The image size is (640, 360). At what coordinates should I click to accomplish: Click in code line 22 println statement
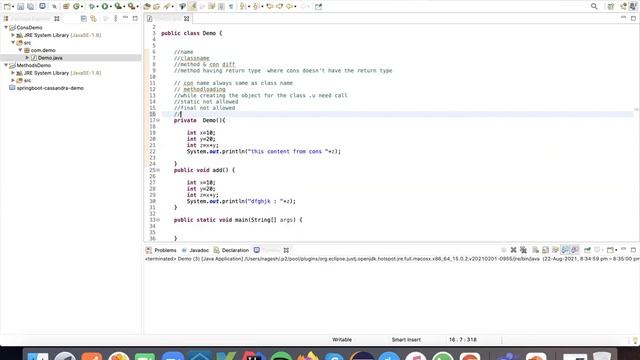[x=264, y=151]
